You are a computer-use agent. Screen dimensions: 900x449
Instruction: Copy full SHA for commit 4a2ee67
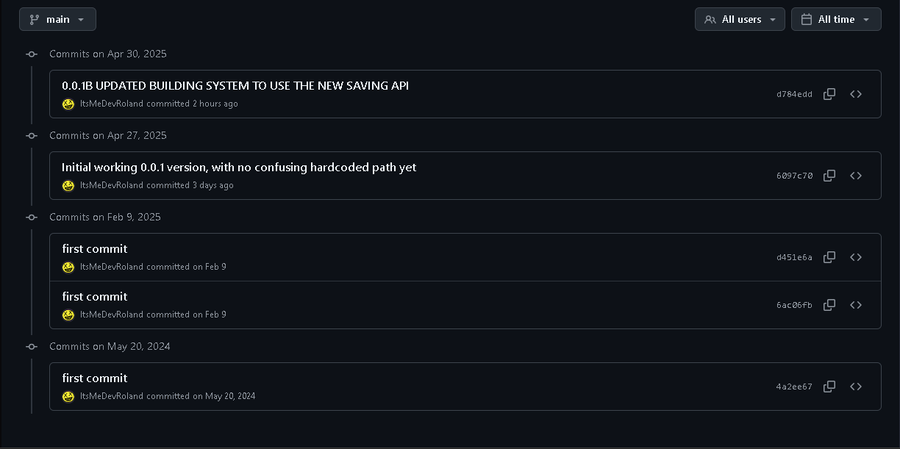829,386
